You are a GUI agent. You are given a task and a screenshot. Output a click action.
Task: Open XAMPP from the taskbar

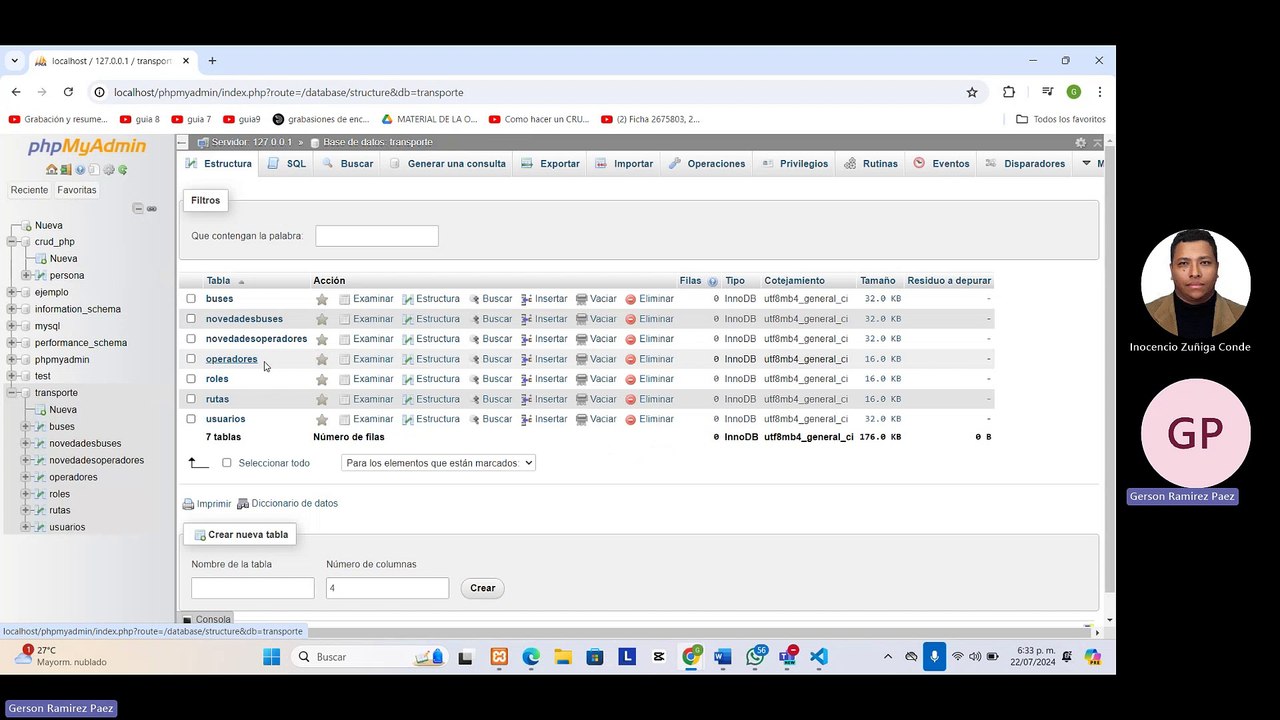coord(499,657)
